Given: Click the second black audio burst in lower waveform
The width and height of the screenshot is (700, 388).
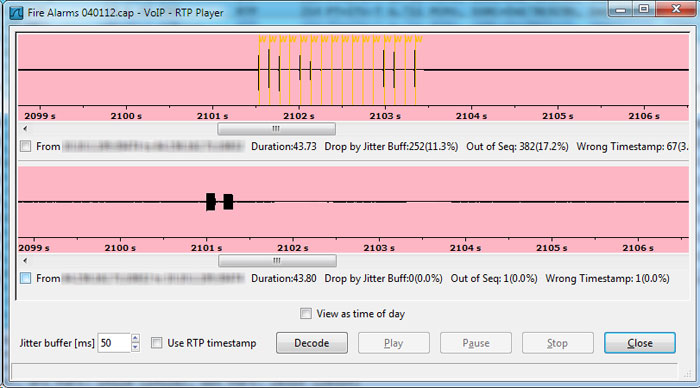Looking at the screenshot, I should coord(228,202).
